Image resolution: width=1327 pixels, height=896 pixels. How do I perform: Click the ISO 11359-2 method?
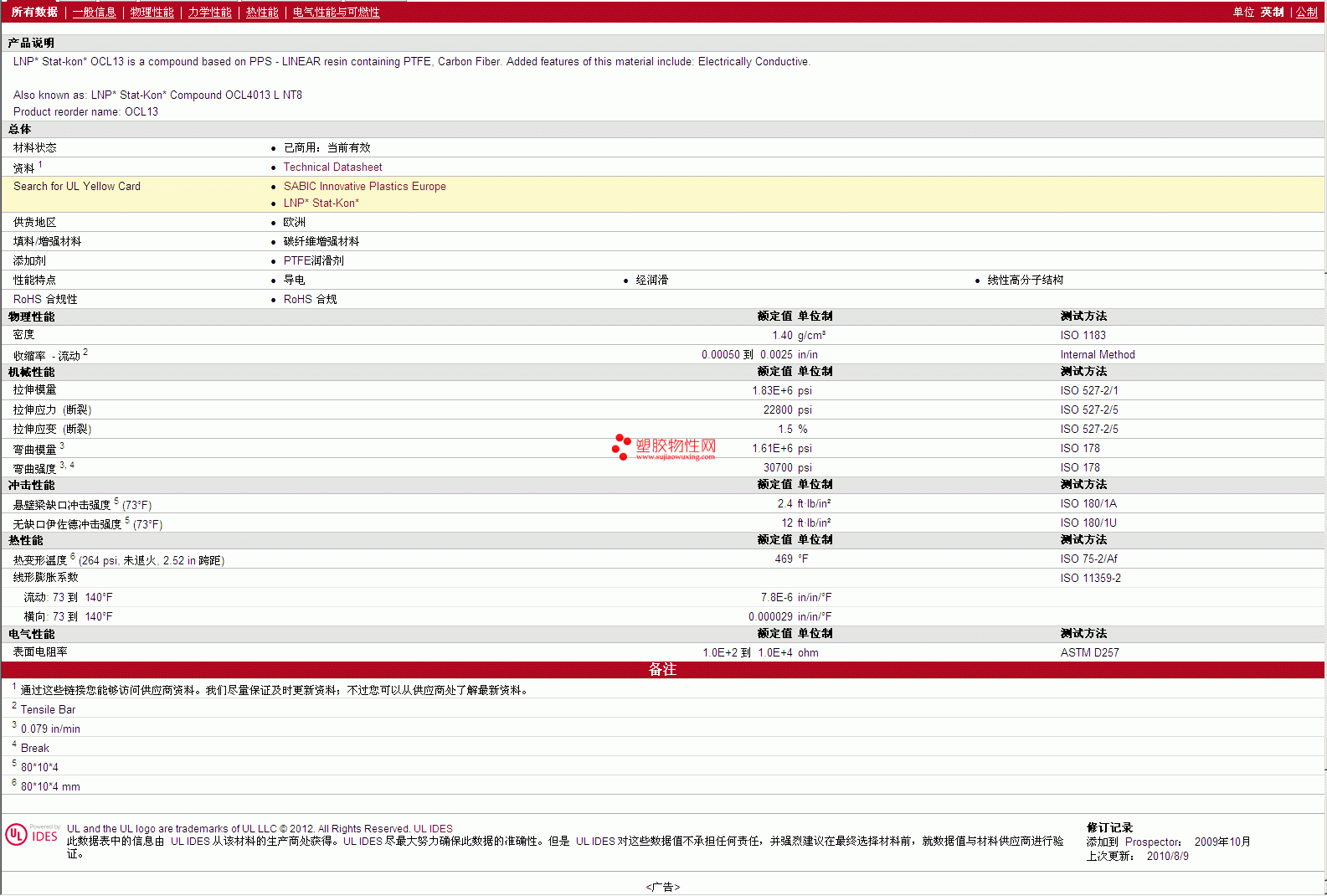point(1090,578)
